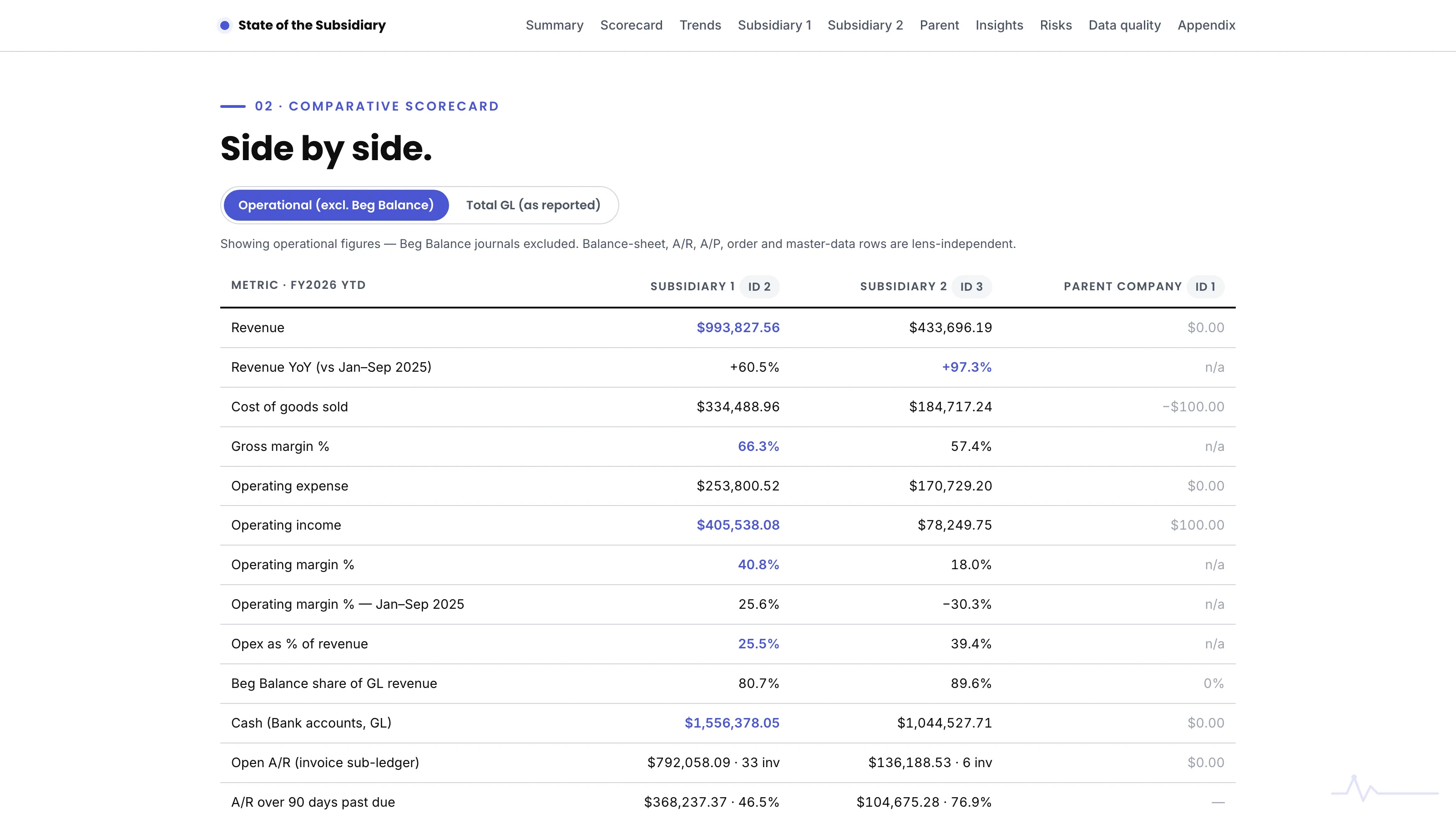Select Subsidiary 1 revenue $993,827.56
Viewport: 1456px width, 819px height.
(x=738, y=328)
